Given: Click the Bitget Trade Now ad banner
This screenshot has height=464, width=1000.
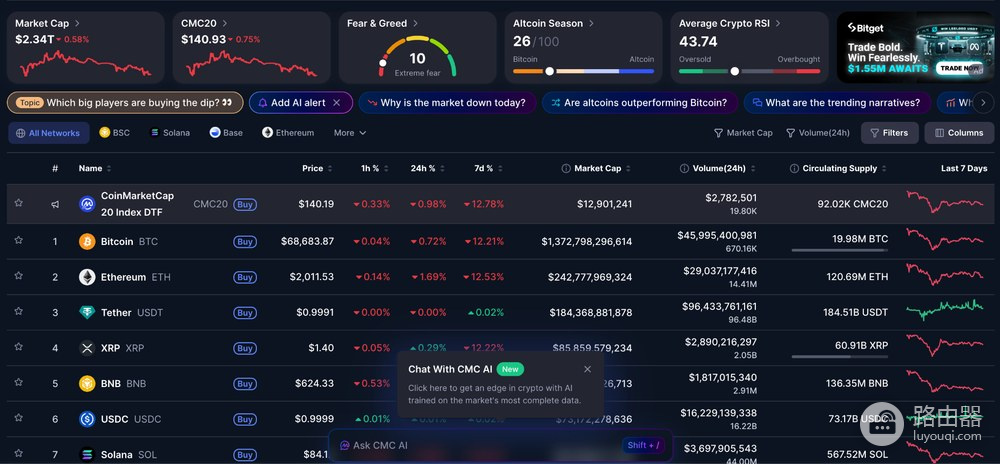Looking at the screenshot, I should [915, 47].
